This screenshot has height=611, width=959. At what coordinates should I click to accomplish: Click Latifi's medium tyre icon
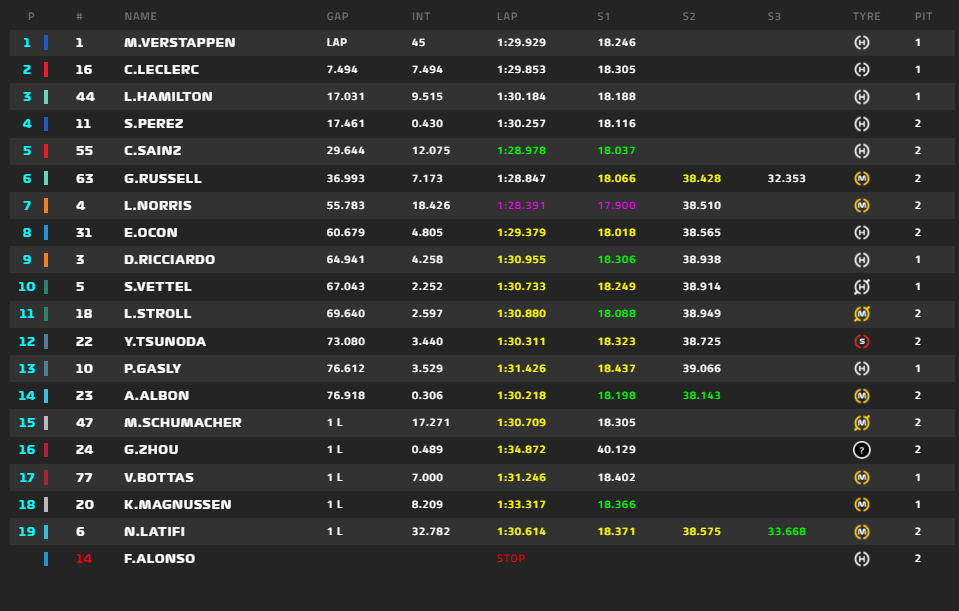tap(861, 532)
